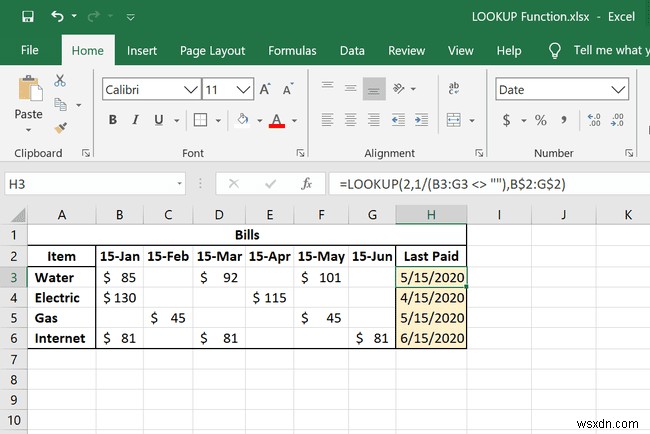Switch to the Data tab
Image resolution: width=650 pixels, height=434 pixels.
[x=352, y=51]
